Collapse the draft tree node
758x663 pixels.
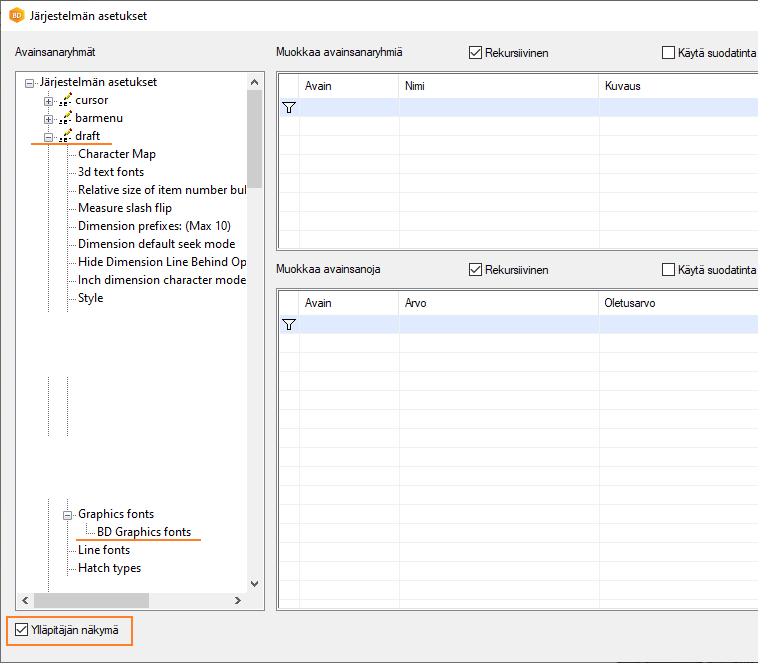point(48,137)
